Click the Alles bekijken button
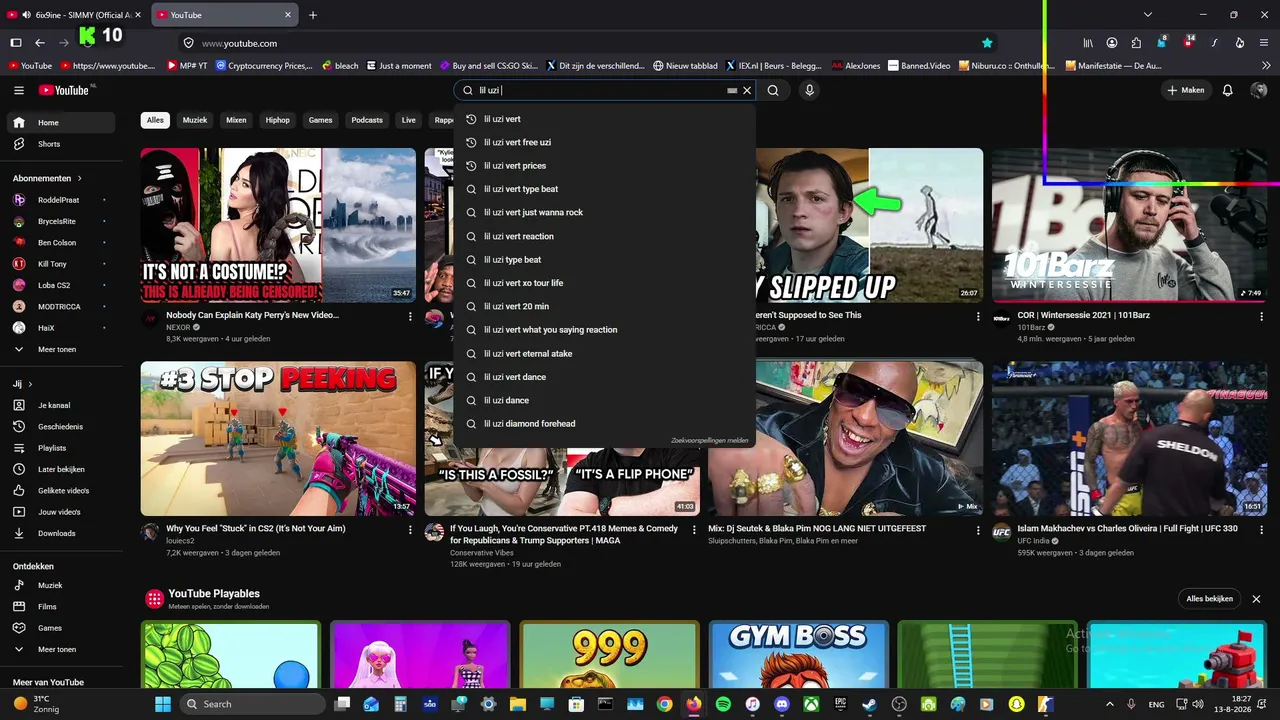 pos(1210,599)
